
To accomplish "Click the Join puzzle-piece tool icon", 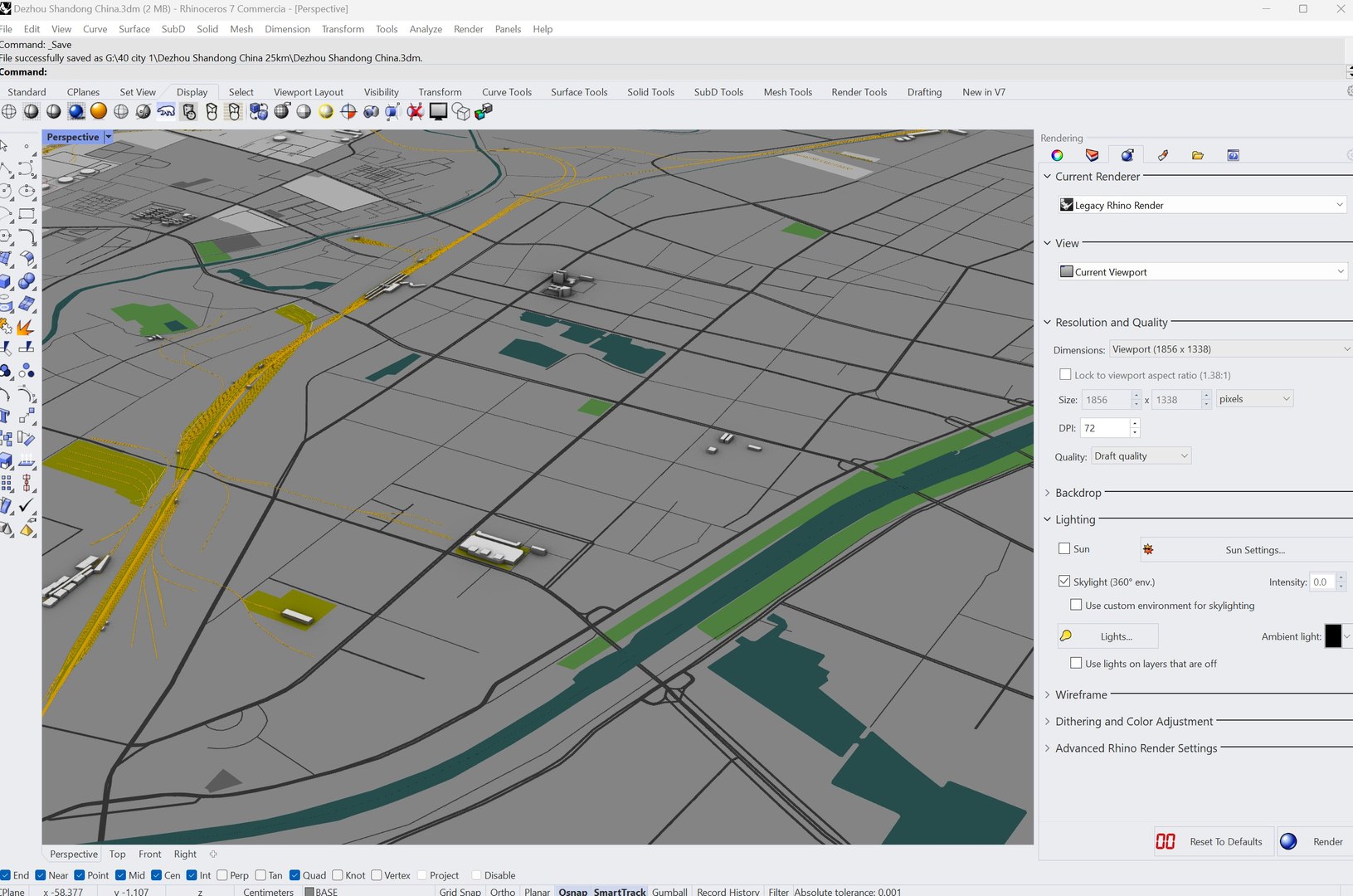I will pyautogui.click(x=5, y=326).
